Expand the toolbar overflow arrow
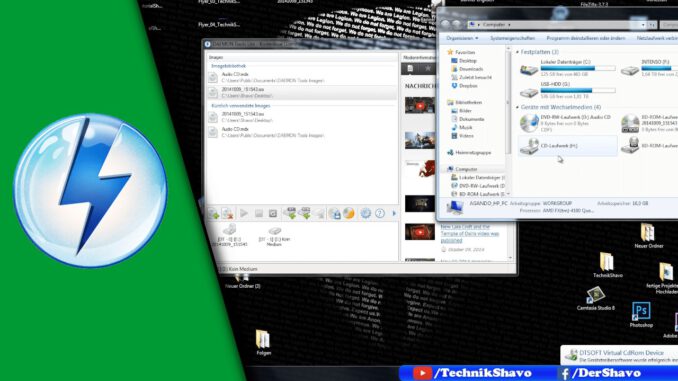 click(x=394, y=213)
